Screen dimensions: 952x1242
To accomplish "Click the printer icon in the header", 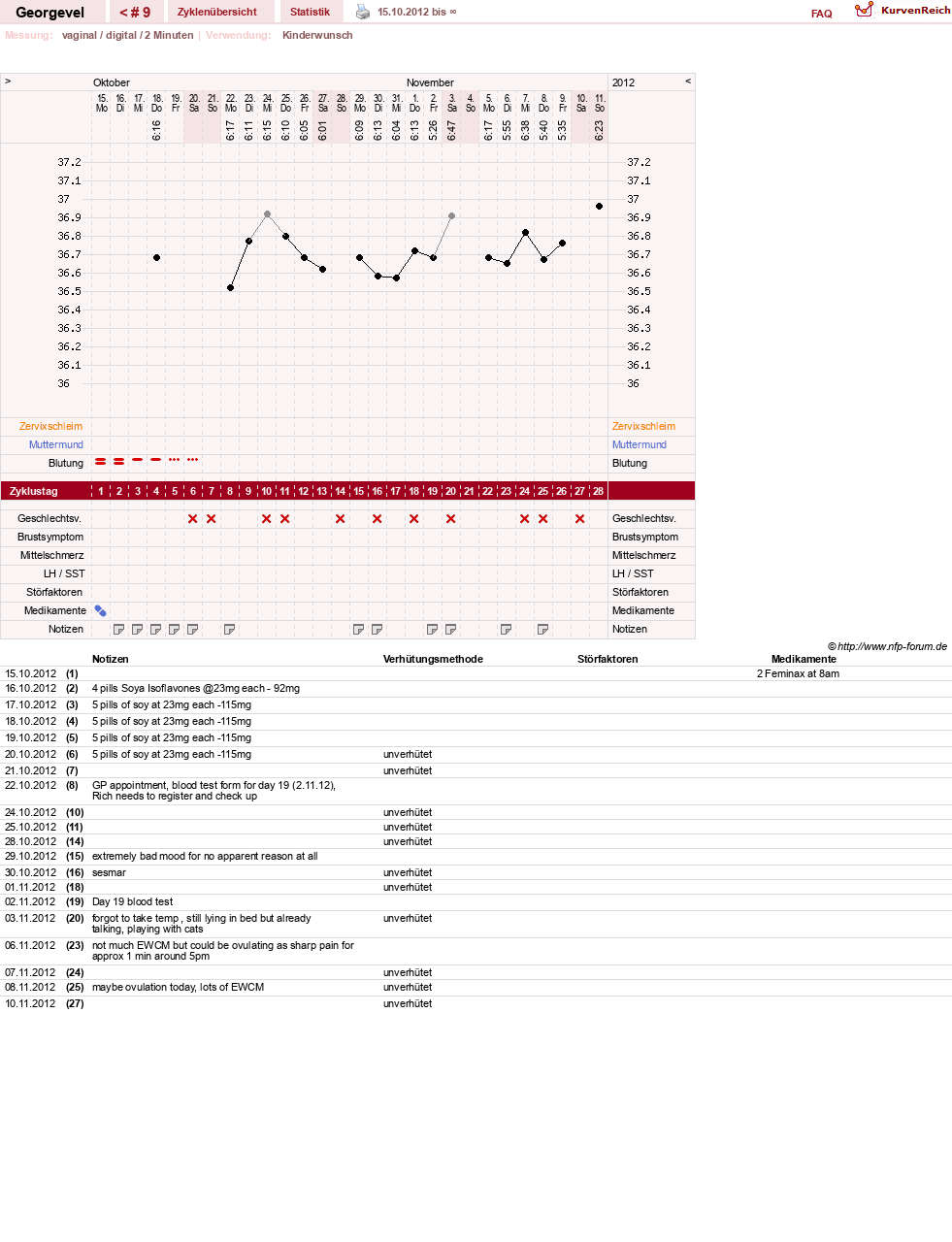I will click(363, 12).
